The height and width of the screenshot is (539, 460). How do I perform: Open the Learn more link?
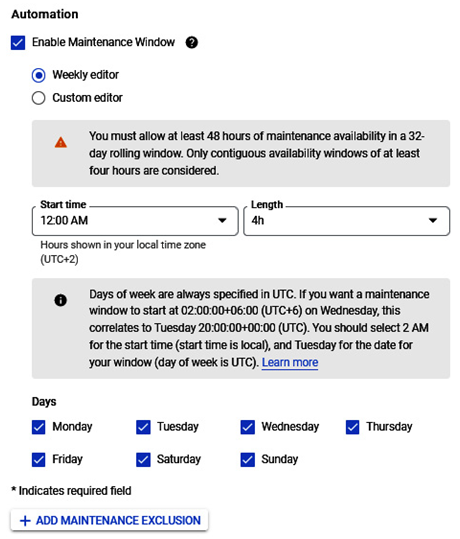(290, 362)
